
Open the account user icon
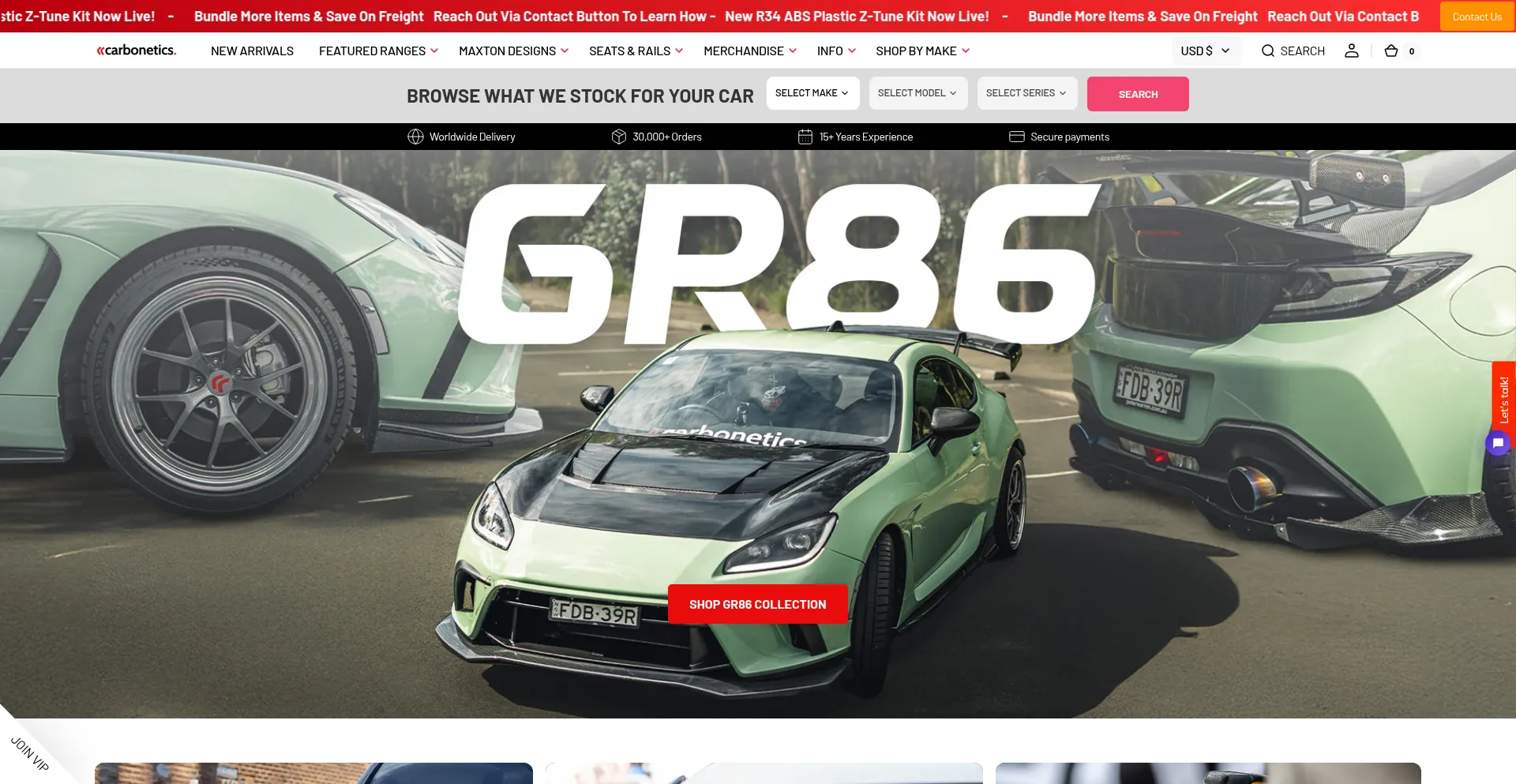click(1351, 51)
